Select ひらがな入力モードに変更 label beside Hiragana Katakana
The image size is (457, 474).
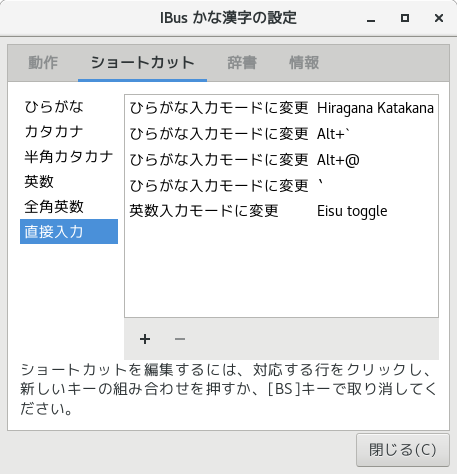coord(219,108)
